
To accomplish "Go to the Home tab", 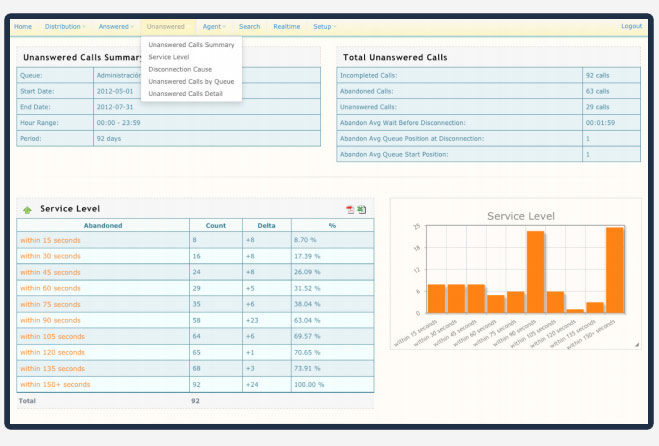I will click(x=23, y=26).
